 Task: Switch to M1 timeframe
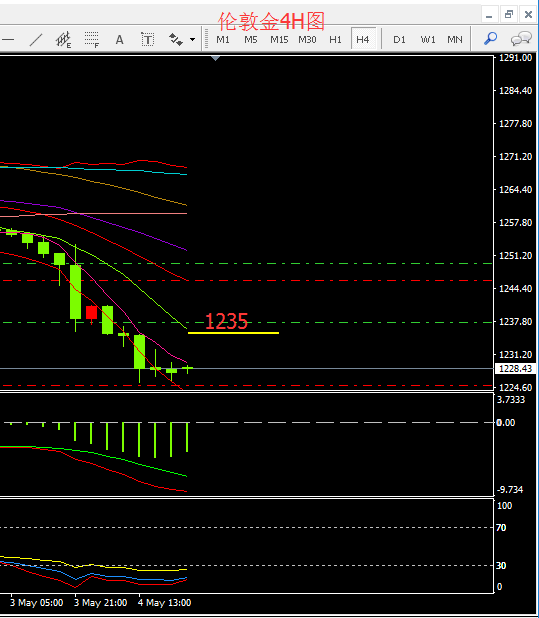(223, 39)
